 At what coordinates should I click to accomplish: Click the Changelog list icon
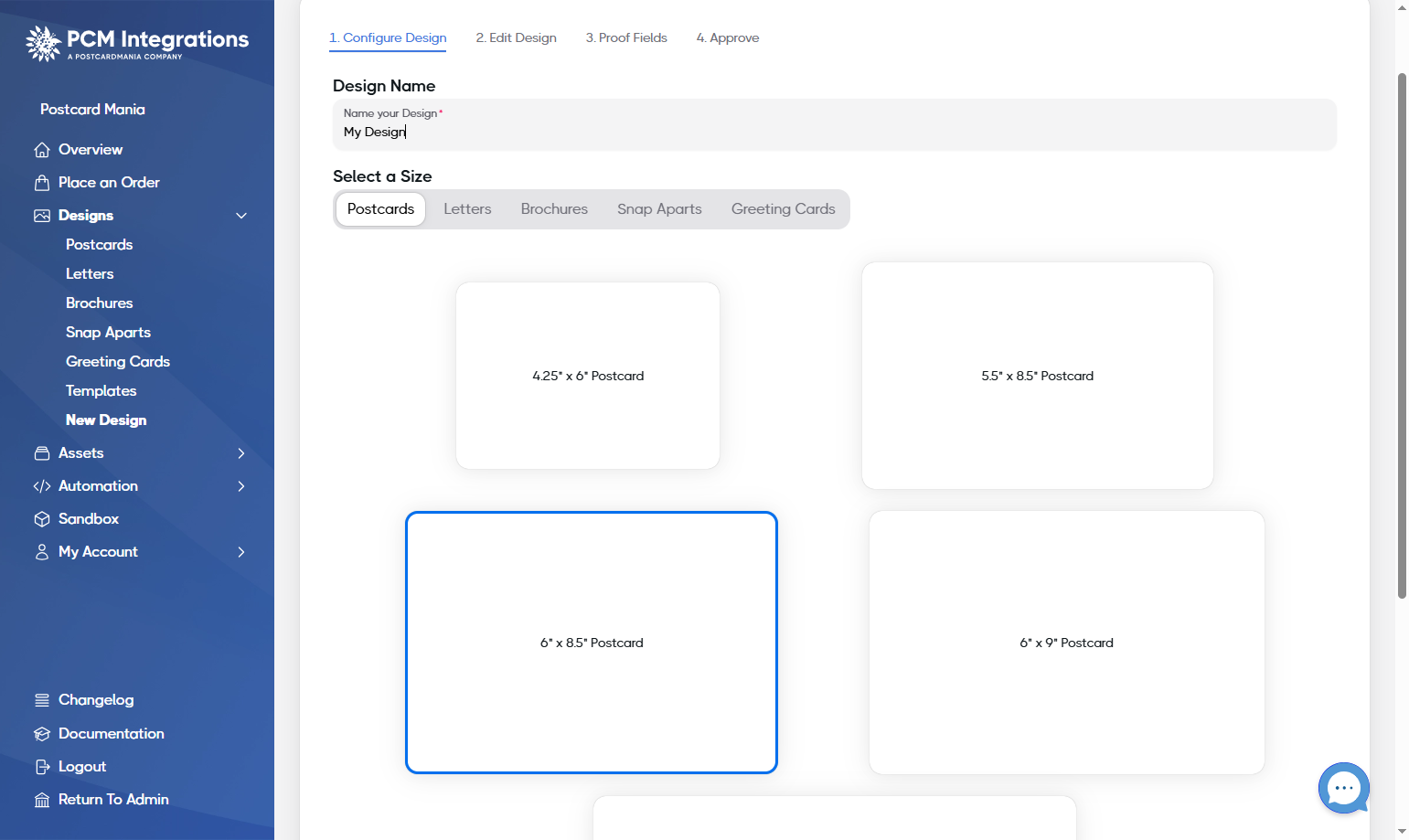(42, 700)
